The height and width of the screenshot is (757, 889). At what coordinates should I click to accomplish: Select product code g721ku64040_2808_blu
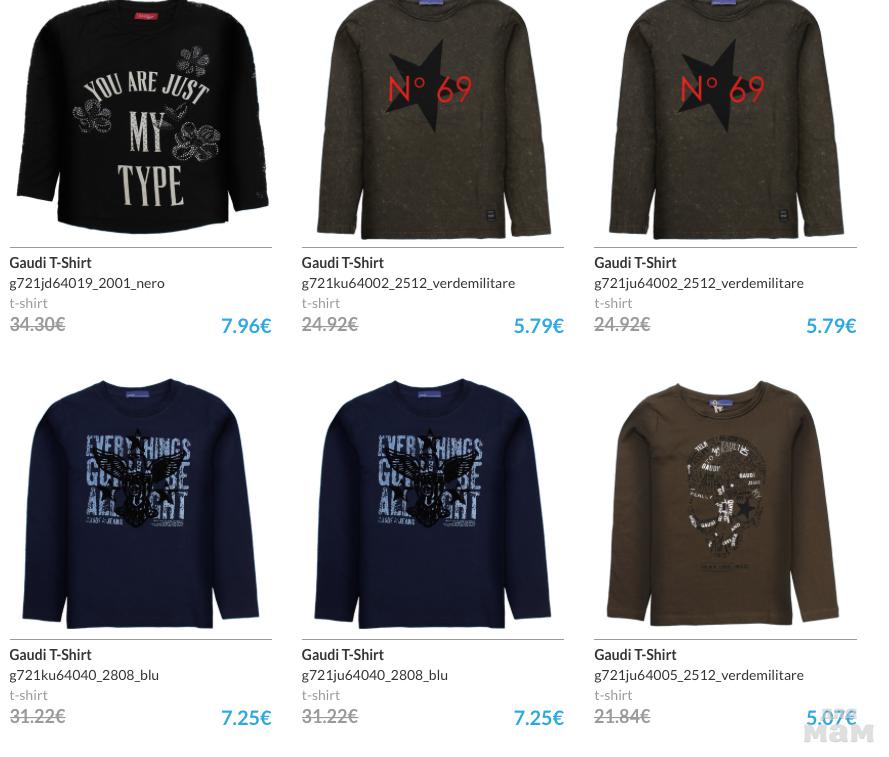click(x=84, y=675)
